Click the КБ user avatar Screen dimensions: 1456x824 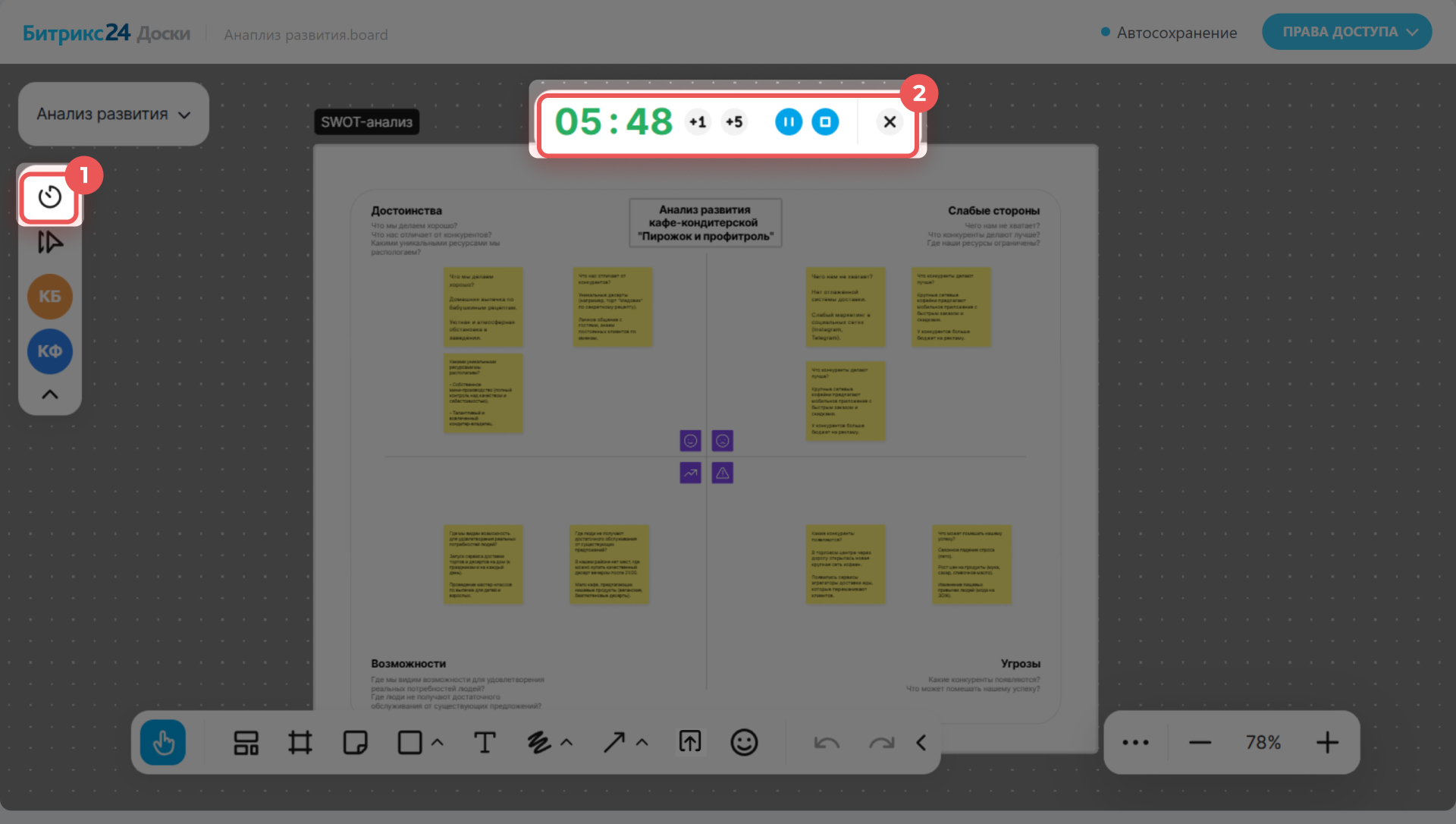pyautogui.click(x=50, y=297)
